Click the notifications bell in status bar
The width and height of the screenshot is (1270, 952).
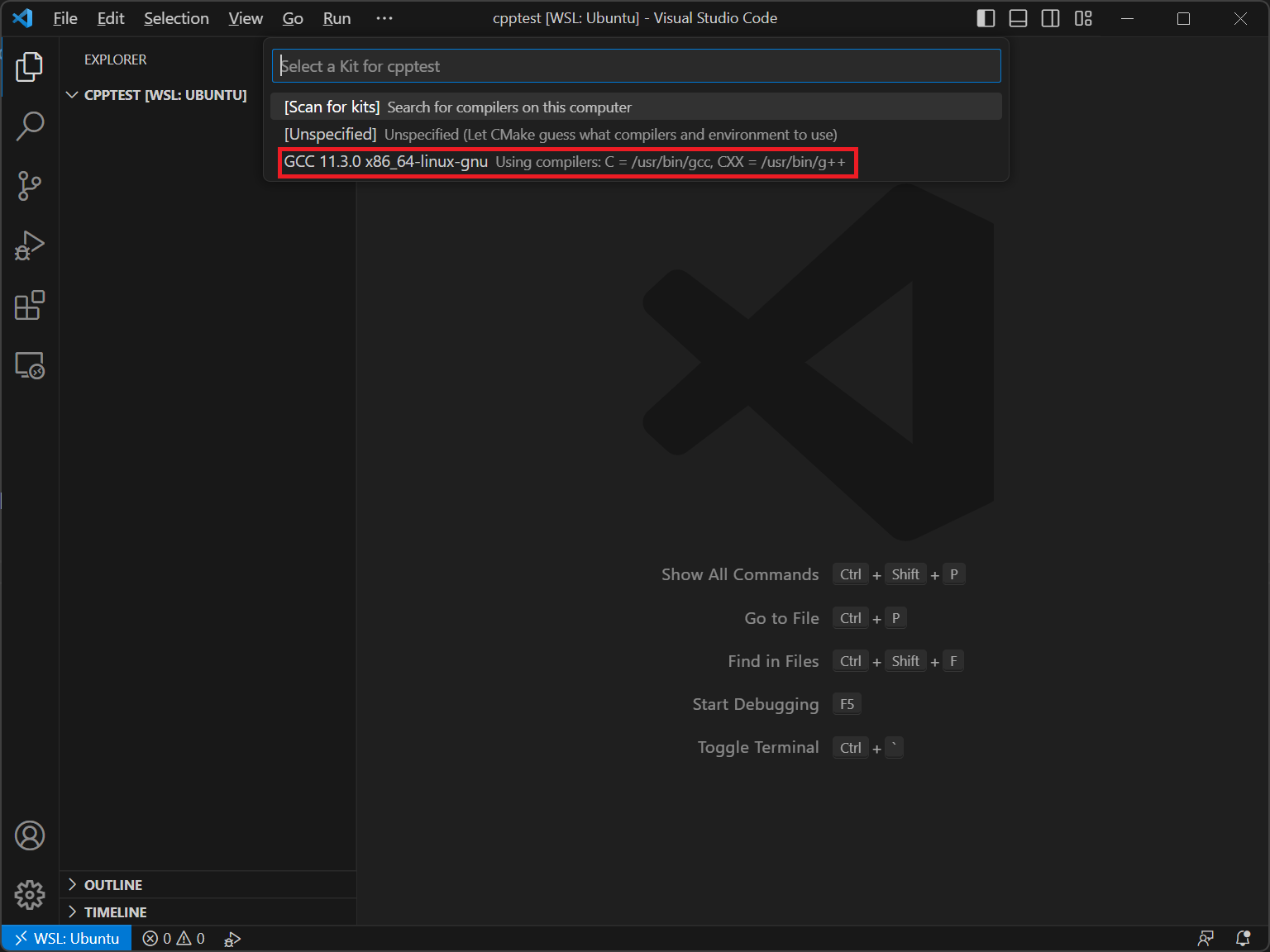coord(1243,938)
